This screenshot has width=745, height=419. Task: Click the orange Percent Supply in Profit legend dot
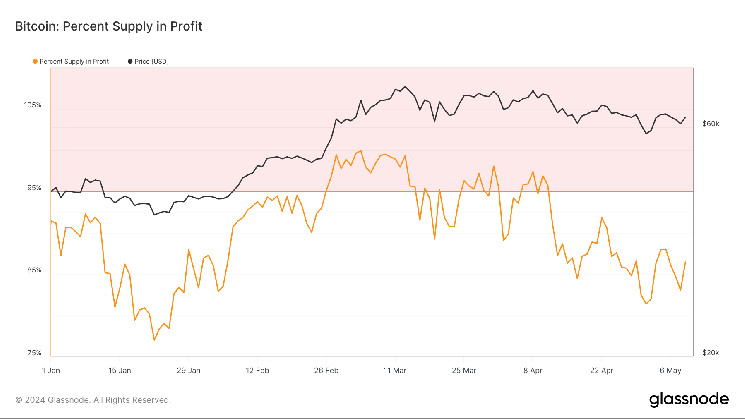point(33,61)
